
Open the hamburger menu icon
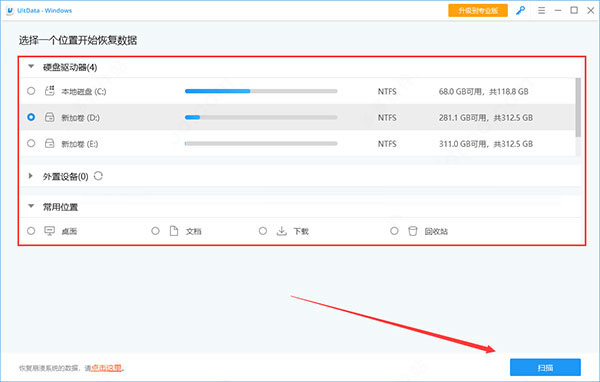point(541,11)
